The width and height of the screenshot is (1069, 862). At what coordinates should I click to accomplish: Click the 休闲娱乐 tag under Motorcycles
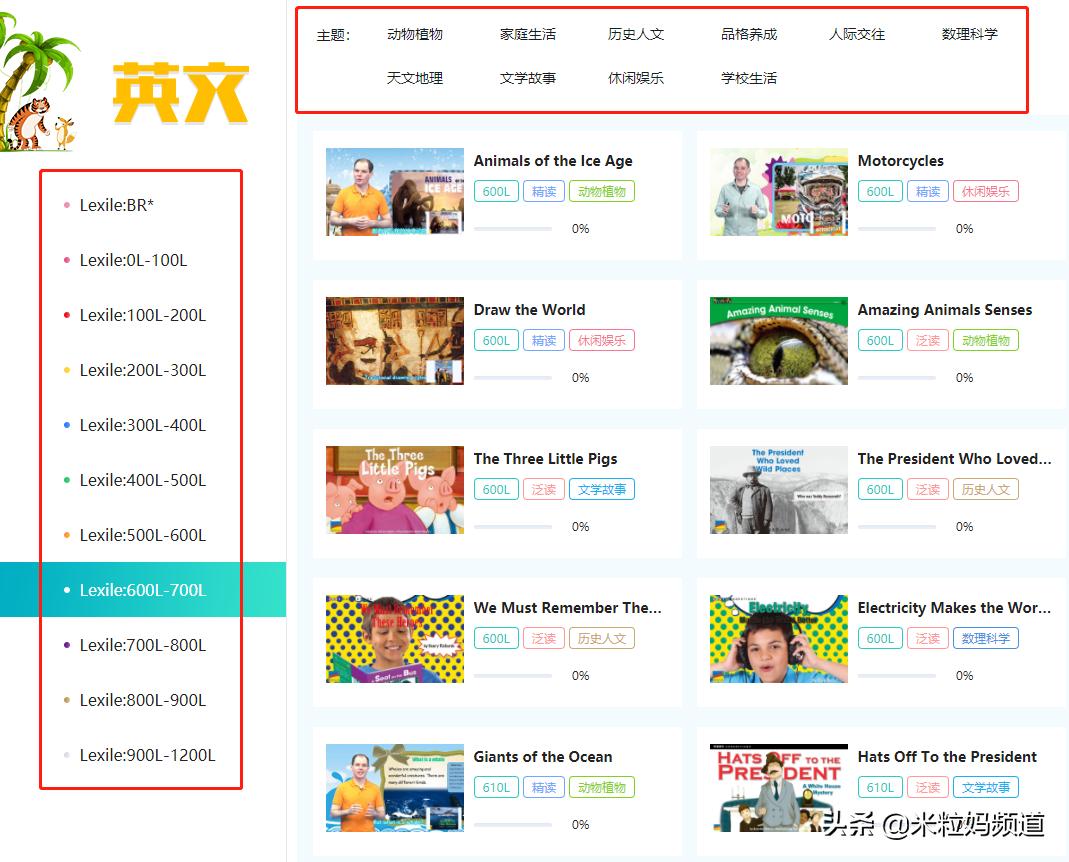click(985, 191)
